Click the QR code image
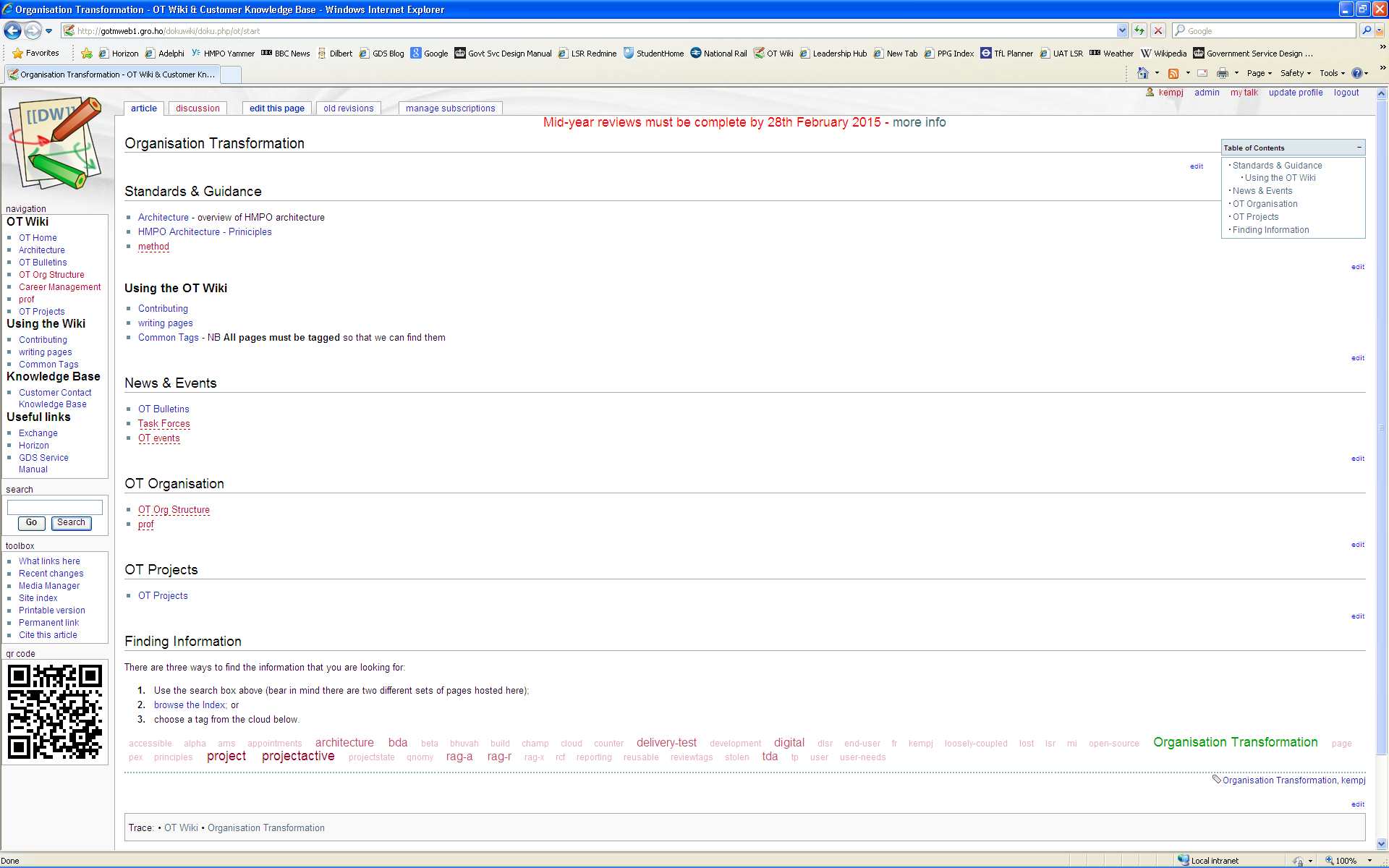The width and height of the screenshot is (1389, 868). pyautogui.click(x=55, y=712)
